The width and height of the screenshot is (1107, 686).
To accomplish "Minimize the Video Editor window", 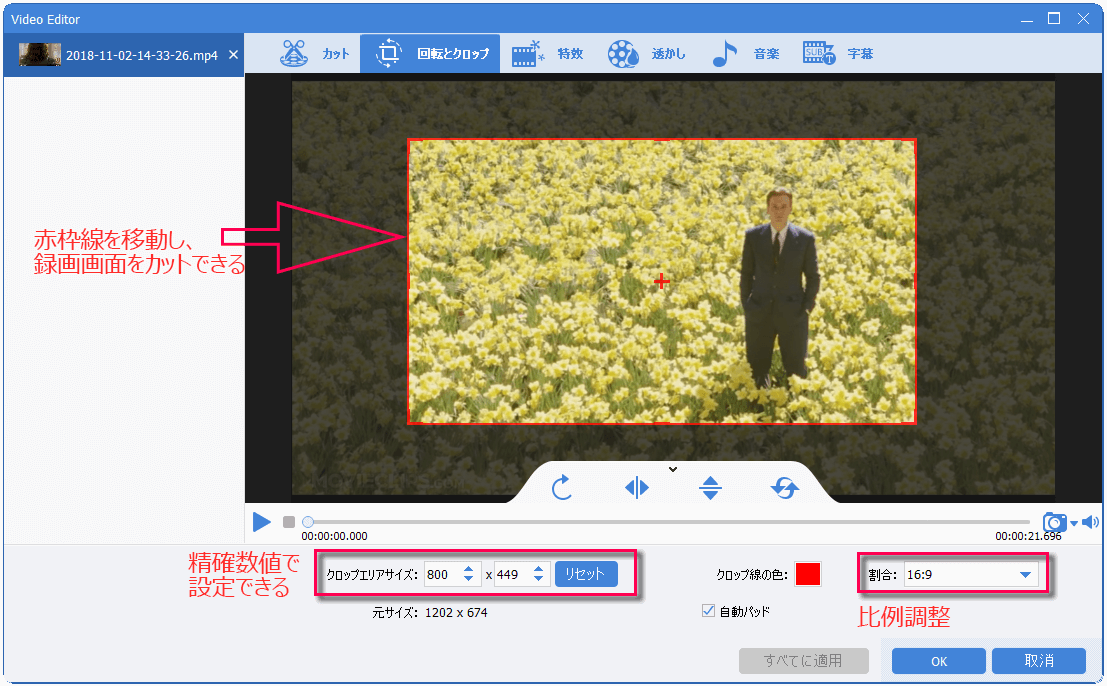I will pos(1027,19).
